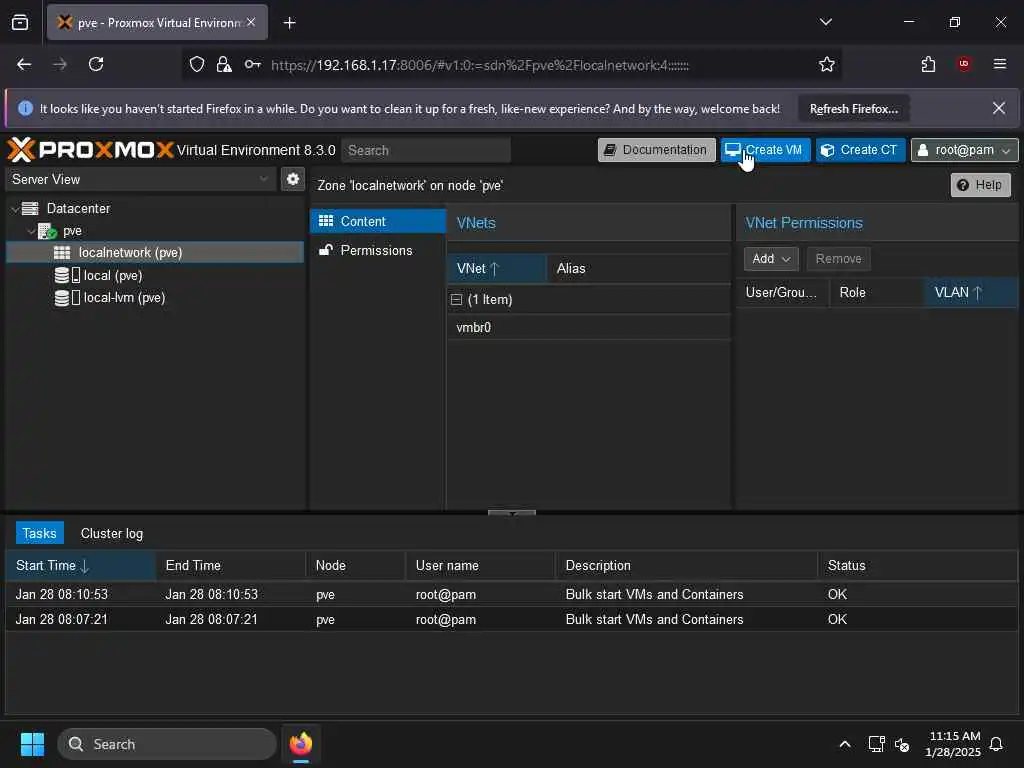Open Firefox View from tab bar
This screenshot has width=1024, height=768.
20,22
